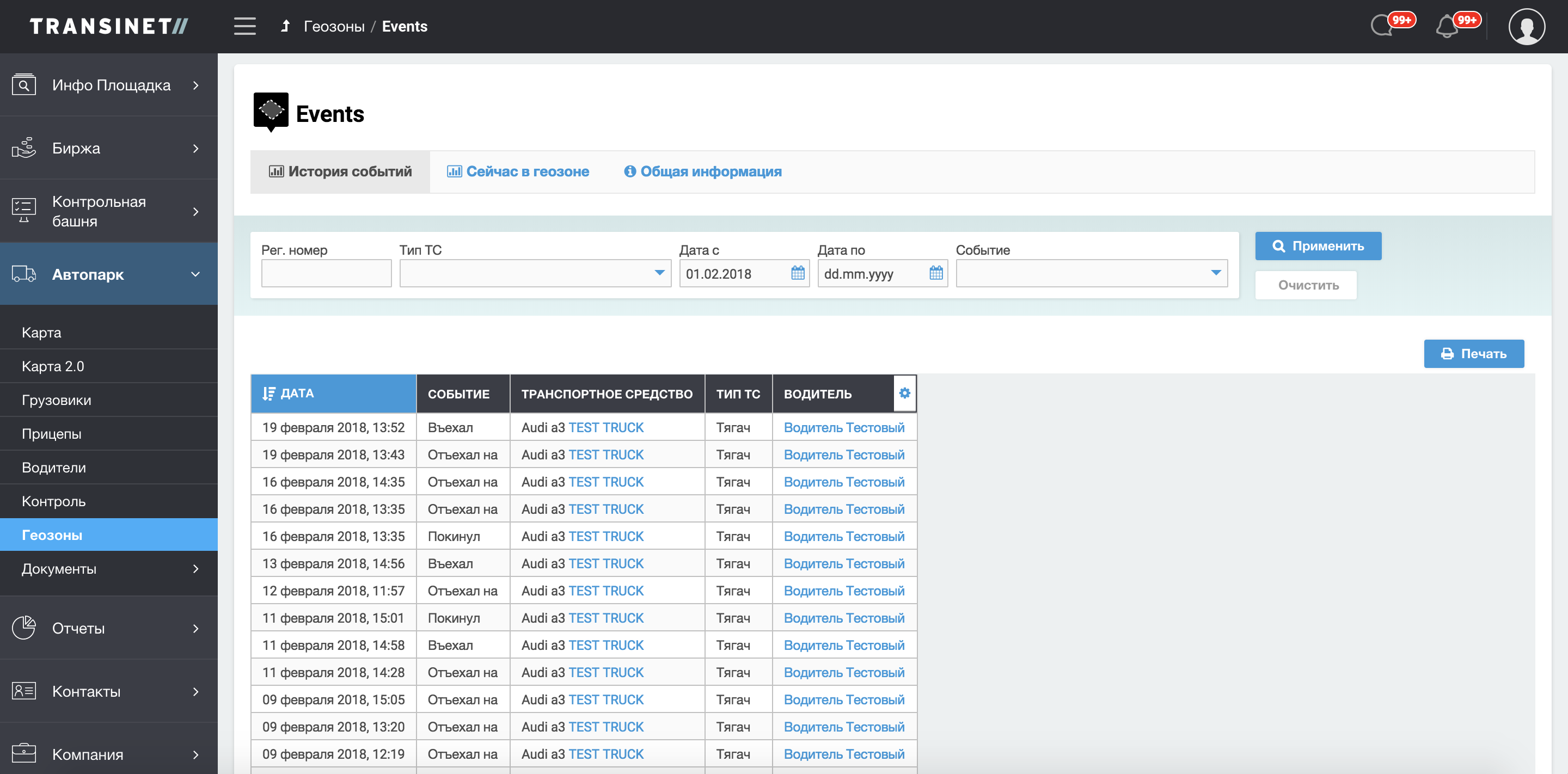Open the Дата с calendar picker icon

pos(798,273)
